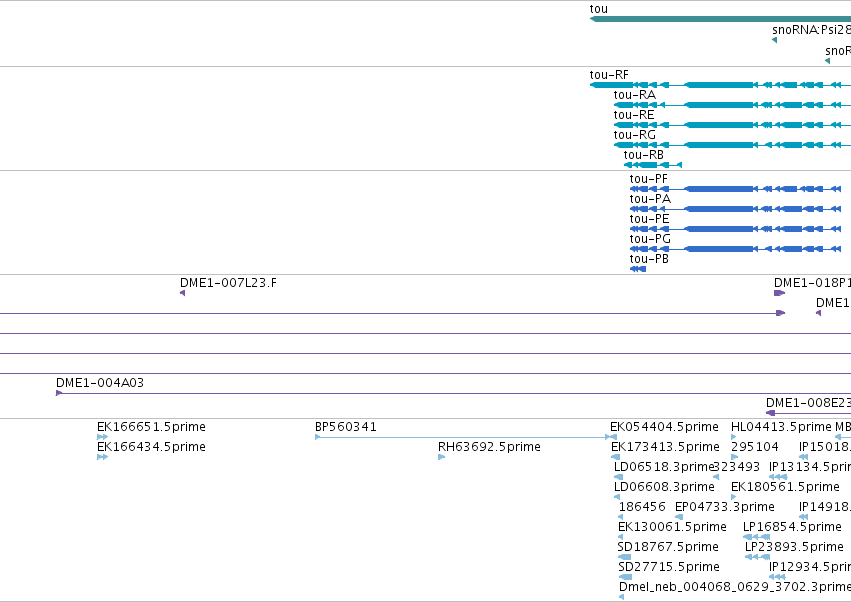Click the DME1-018P purple arrow glyph
Screen dimensions: 851x602
tap(779, 293)
